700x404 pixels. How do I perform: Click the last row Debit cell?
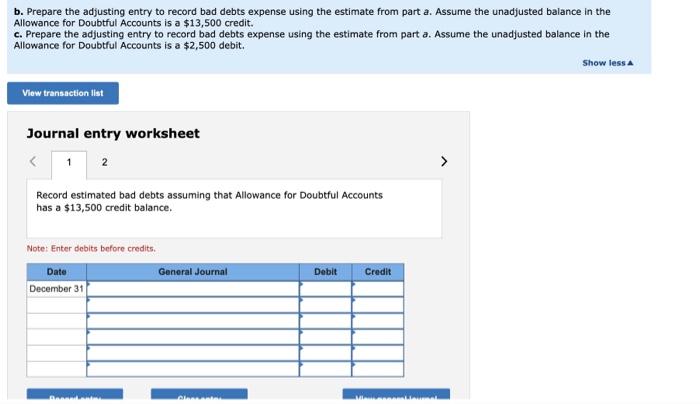tap(325, 369)
